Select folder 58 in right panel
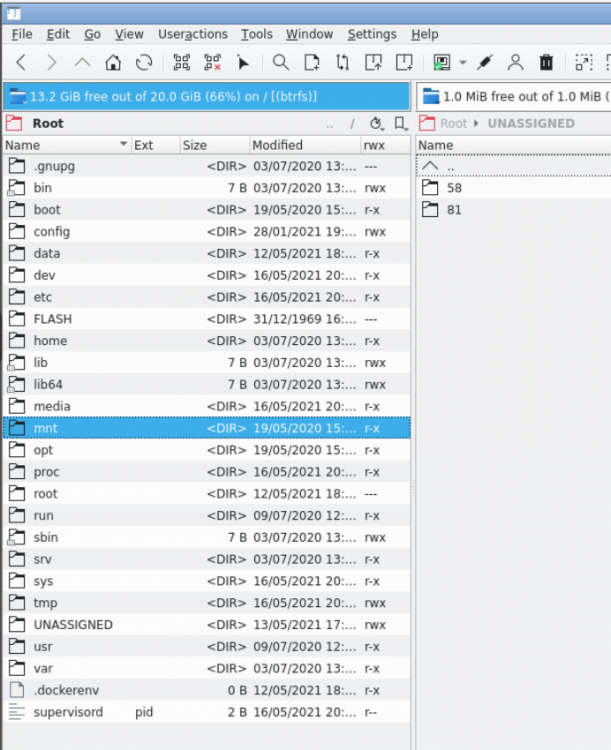Viewport: 611px width, 750px height. (514, 188)
